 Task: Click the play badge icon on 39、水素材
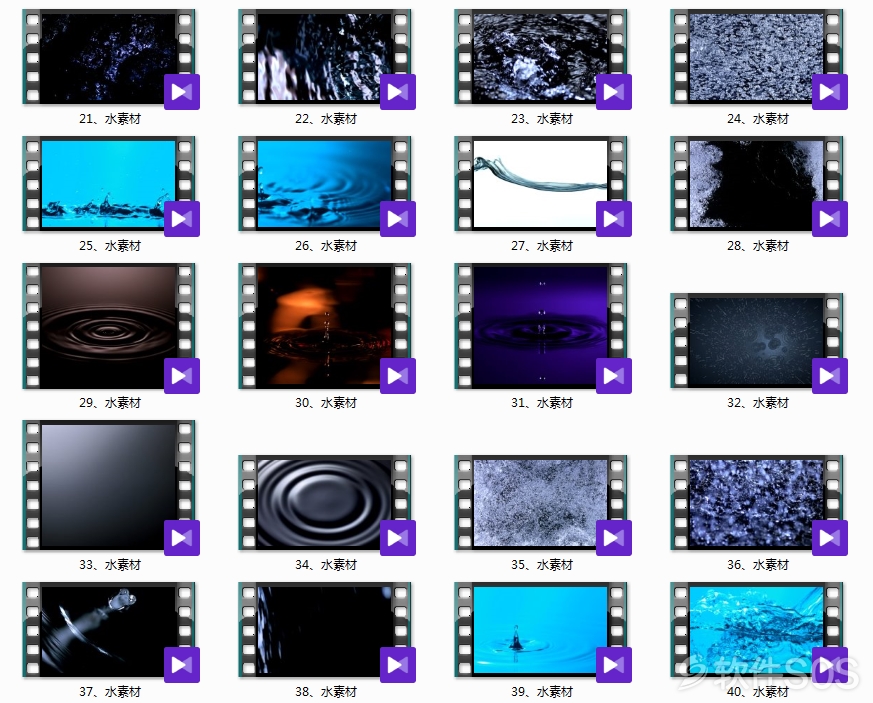[614, 665]
